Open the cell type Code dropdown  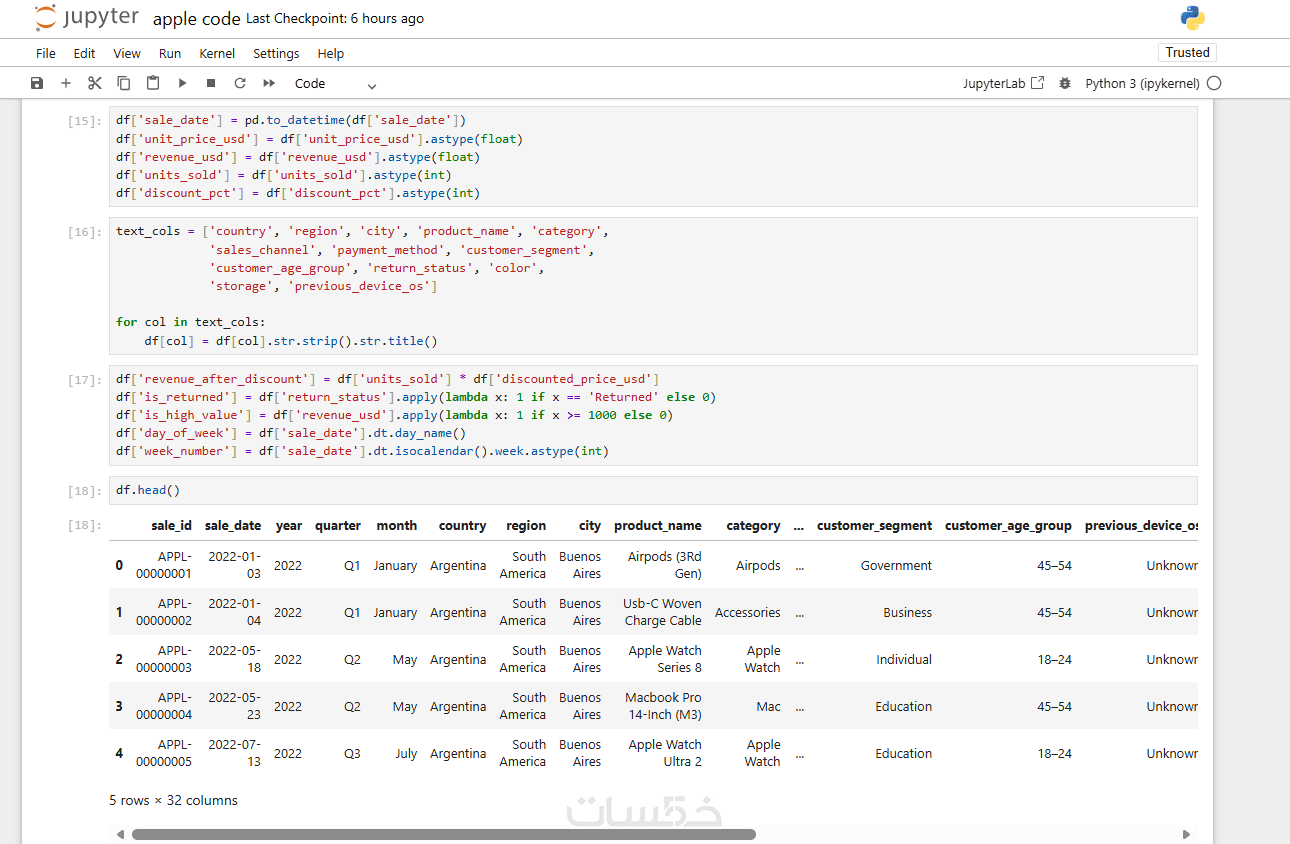335,84
